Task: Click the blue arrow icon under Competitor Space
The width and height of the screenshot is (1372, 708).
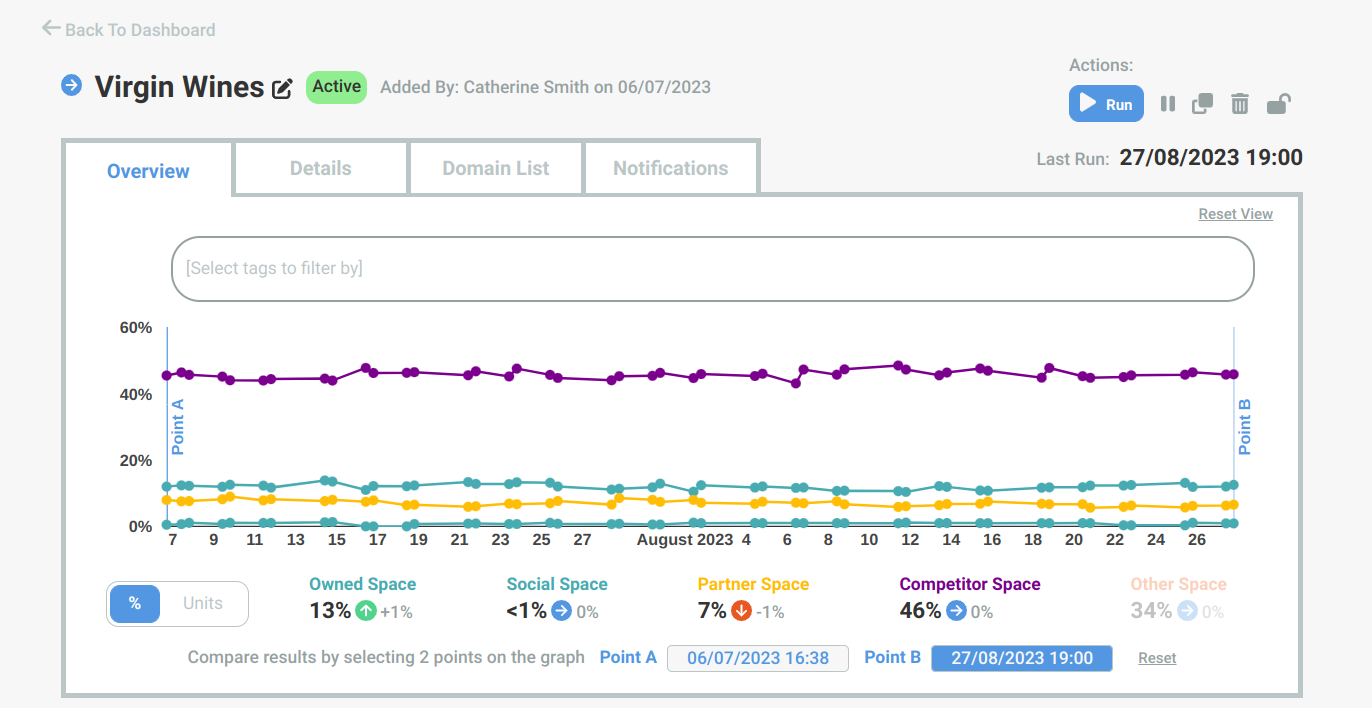Action: pyautogui.click(x=956, y=610)
